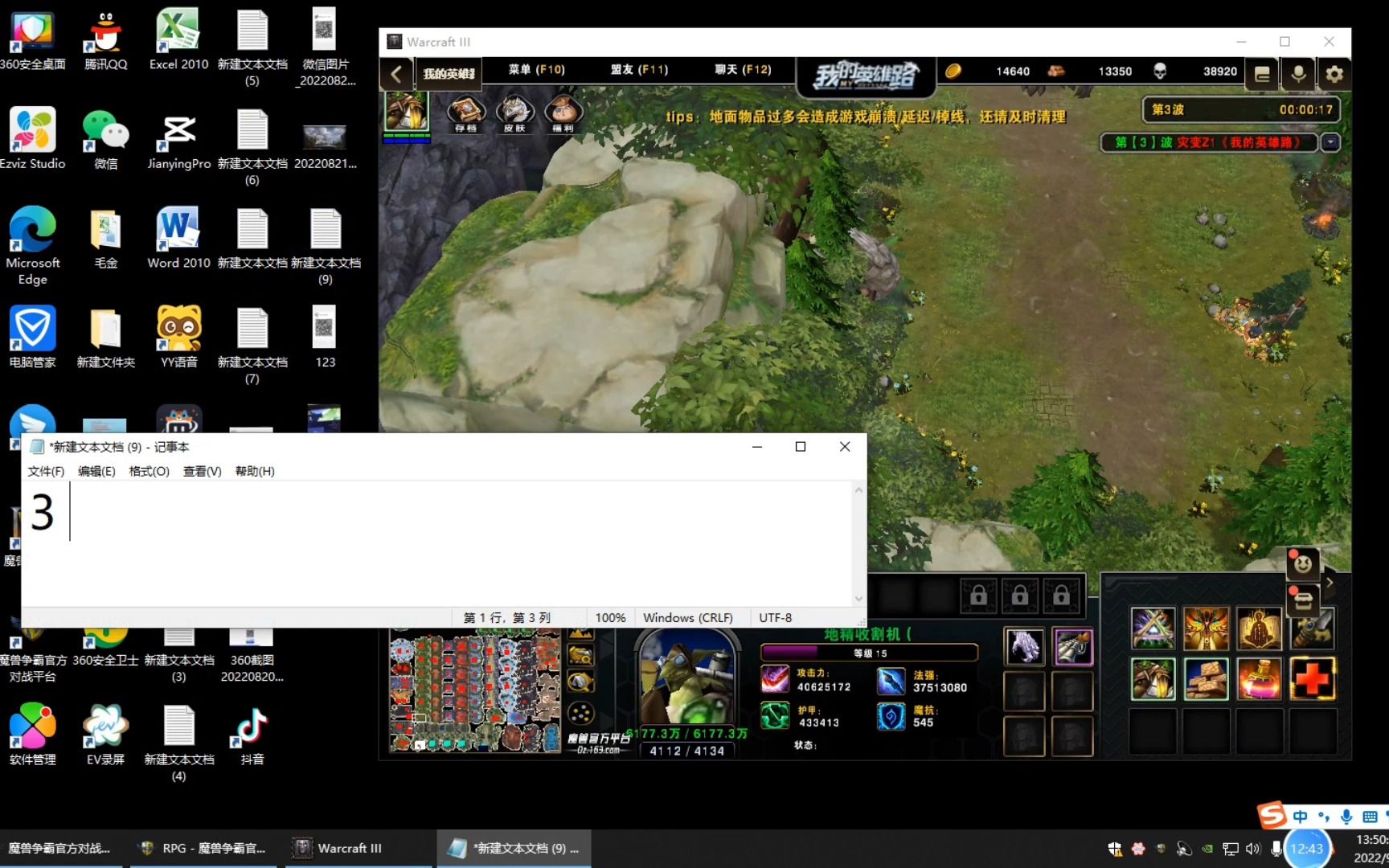Viewport: 1389px width, 868px height.
Task: Open 菜单 (F10) game menu
Action: pos(537,70)
